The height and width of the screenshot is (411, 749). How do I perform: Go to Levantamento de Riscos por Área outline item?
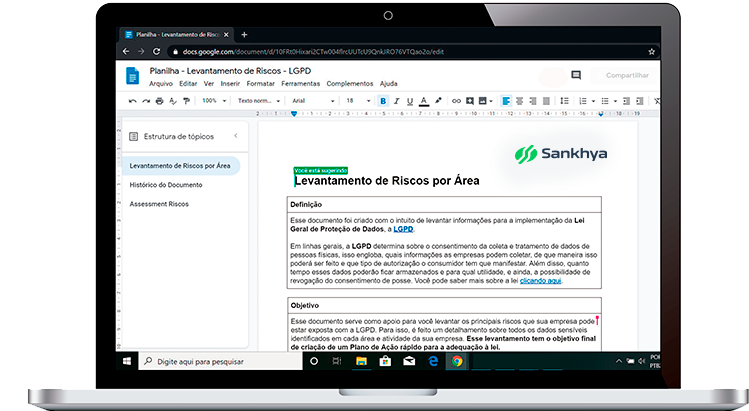click(x=181, y=166)
